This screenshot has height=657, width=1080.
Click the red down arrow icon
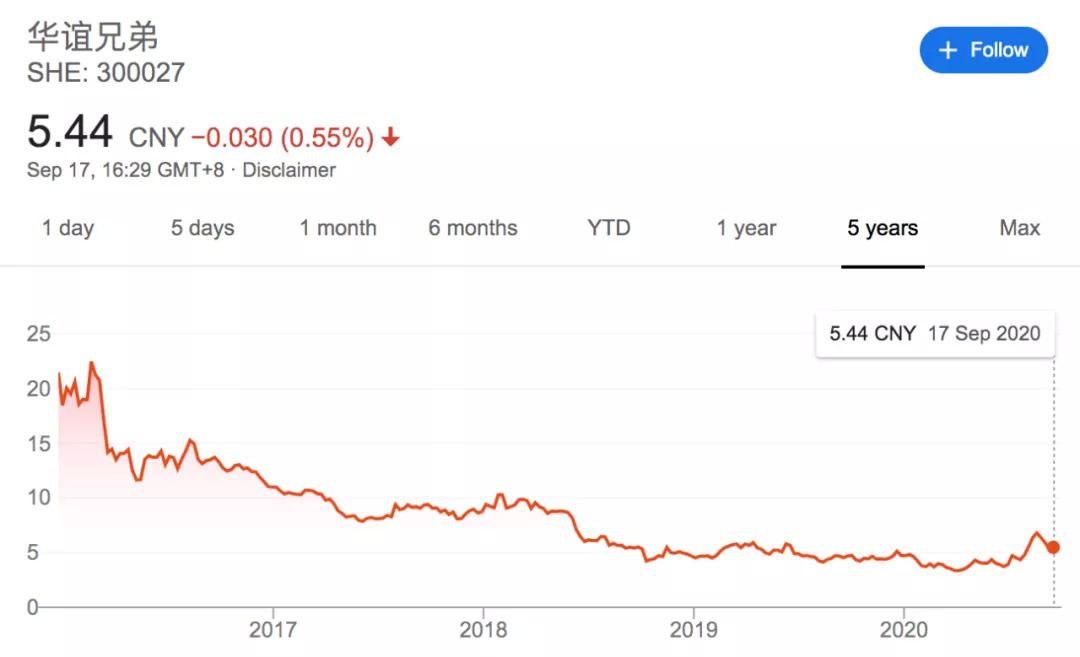390,137
